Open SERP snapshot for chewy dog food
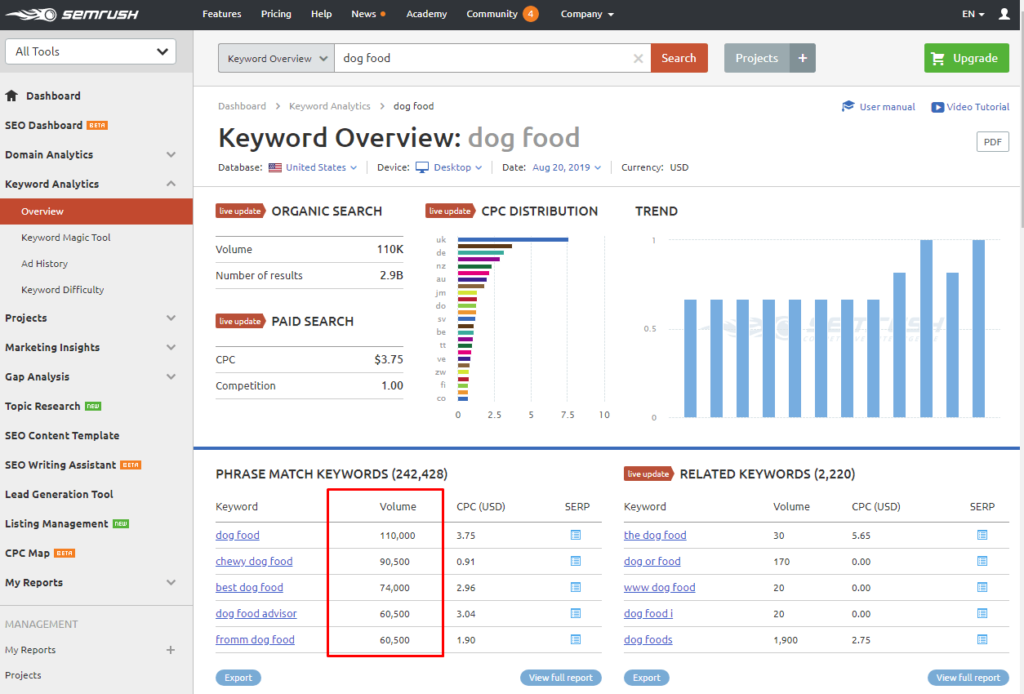This screenshot has height=694, width=1024. point(575,561)
